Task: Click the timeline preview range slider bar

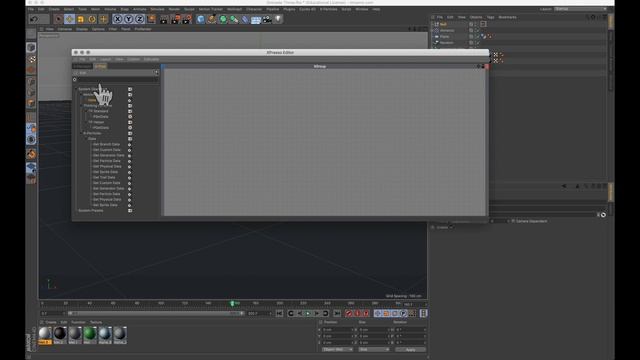Action: coord(156,313)
